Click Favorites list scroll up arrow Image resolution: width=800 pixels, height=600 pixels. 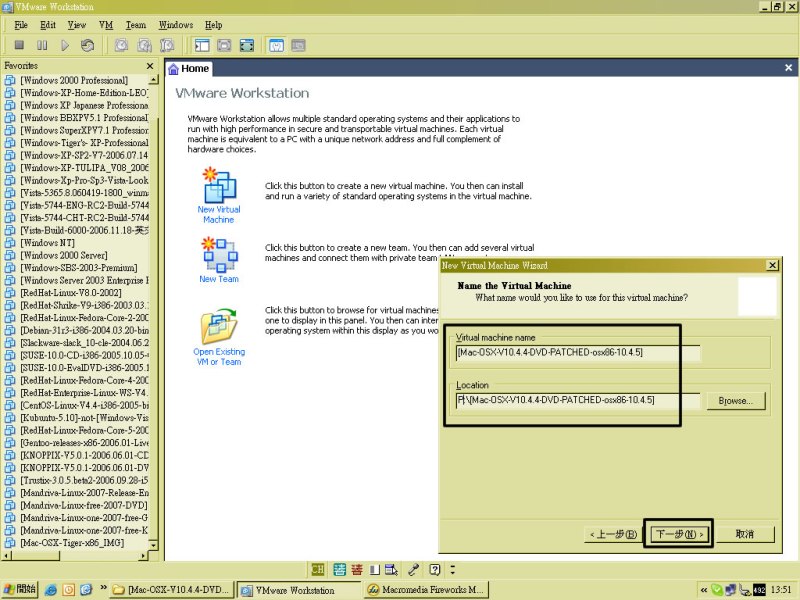[x=153, y=80]
